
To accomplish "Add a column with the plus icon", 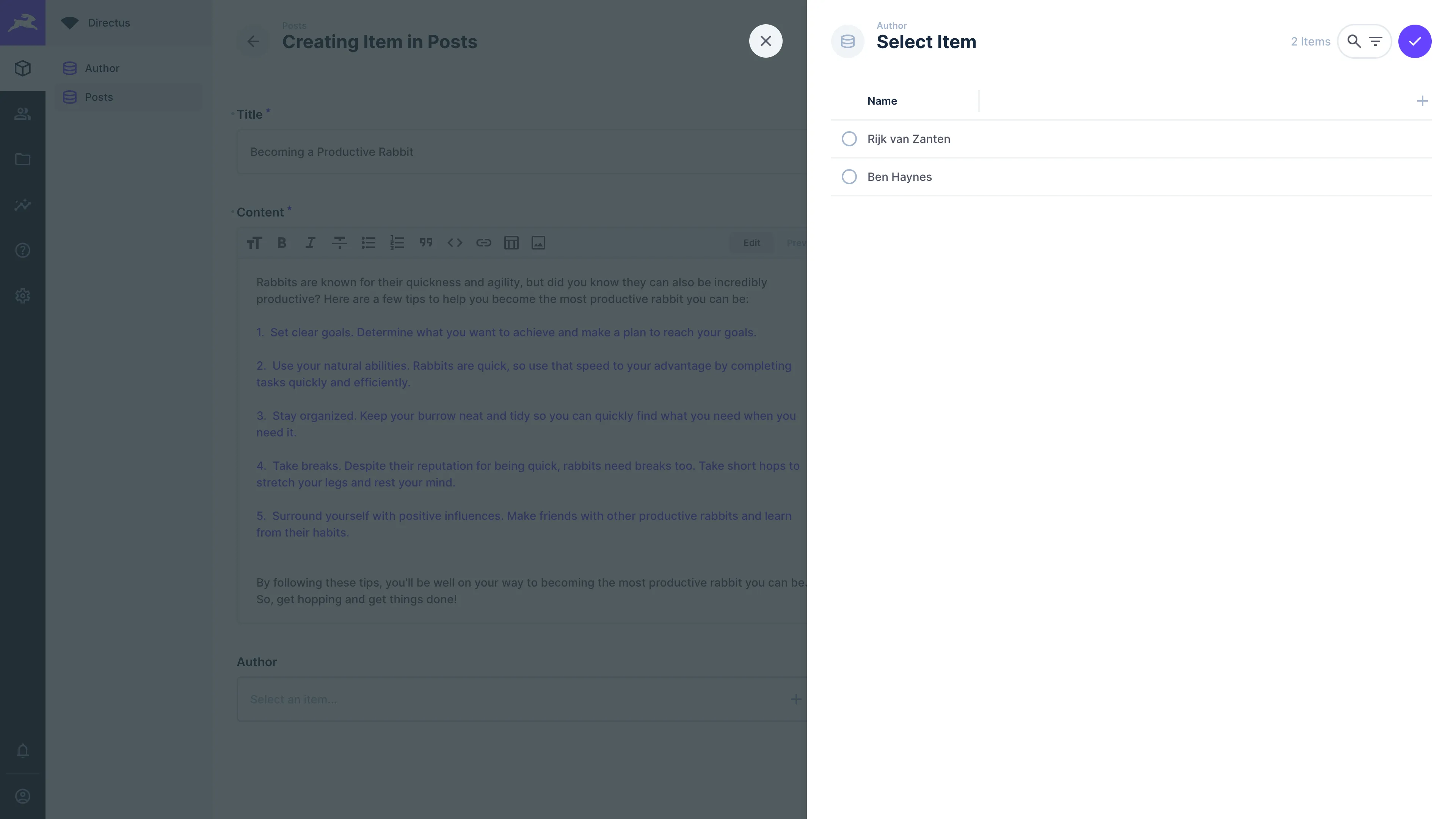I will coord(1422,101).
